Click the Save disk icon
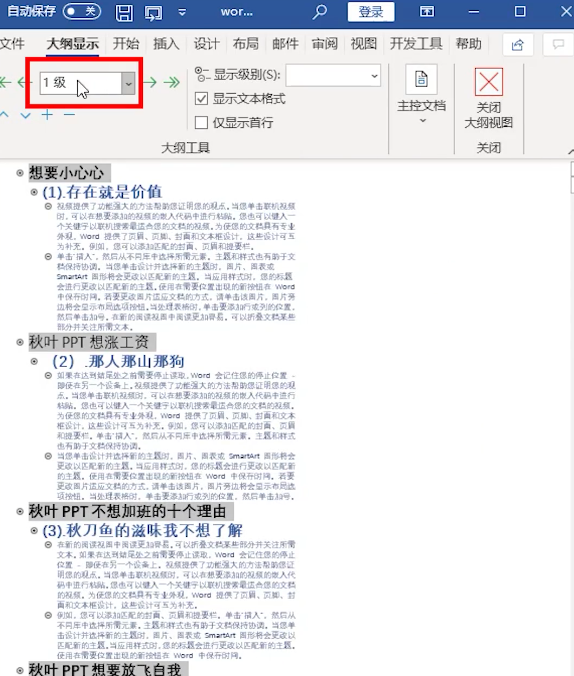574x676 pixels. click(124, 12)
